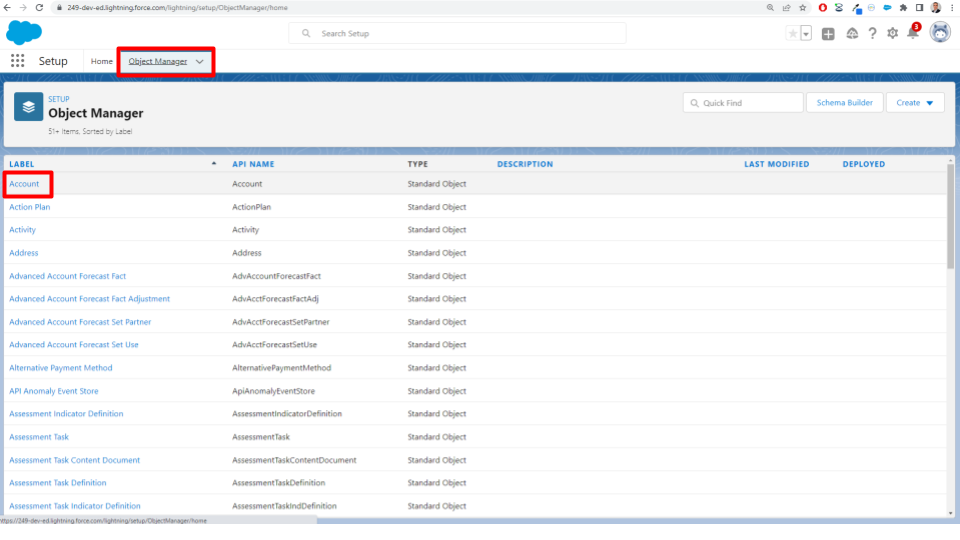Sort by the Description column header

point(525,164)
